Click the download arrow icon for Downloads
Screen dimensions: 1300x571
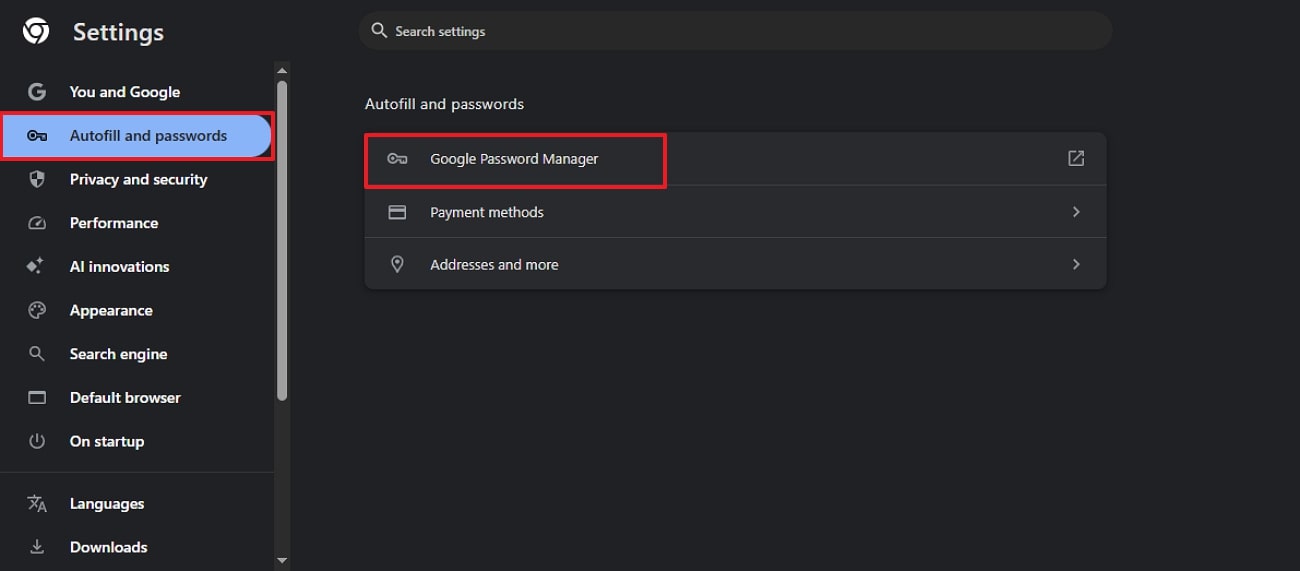[x=37, y=547]
